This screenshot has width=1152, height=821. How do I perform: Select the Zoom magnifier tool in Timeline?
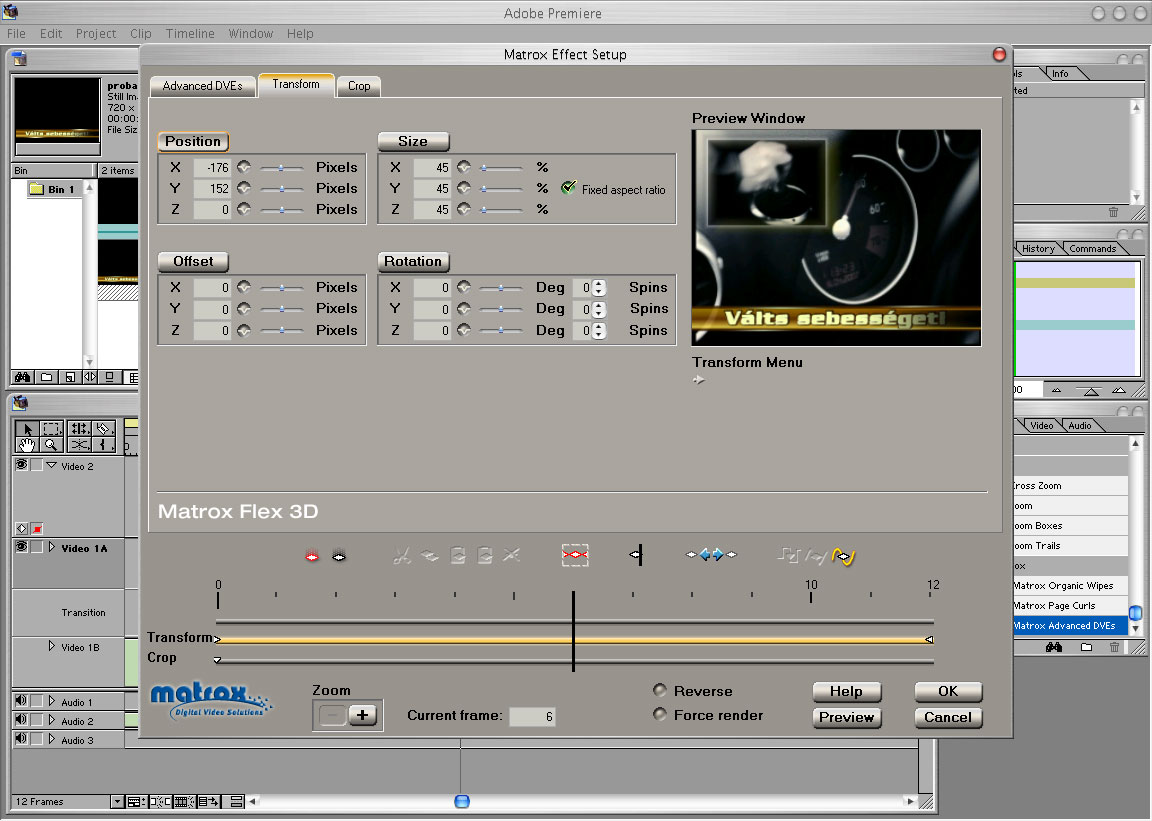click(x=51, y=445)
